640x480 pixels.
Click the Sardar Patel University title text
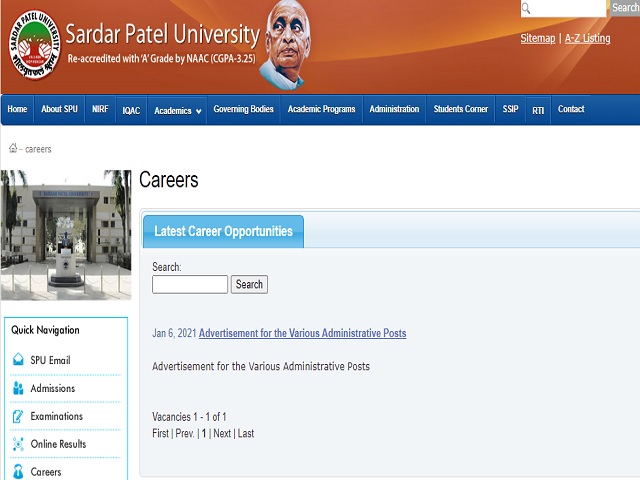(x=162, y=35)
